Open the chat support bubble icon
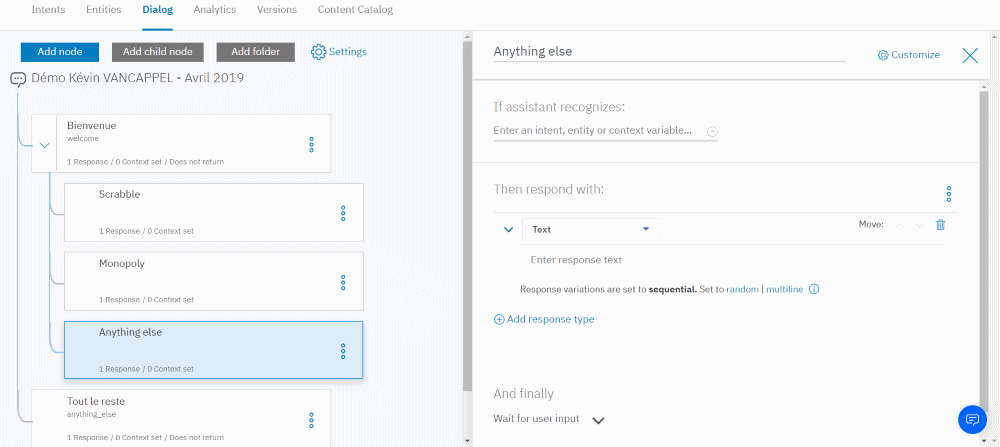 [x=972, y=419]
